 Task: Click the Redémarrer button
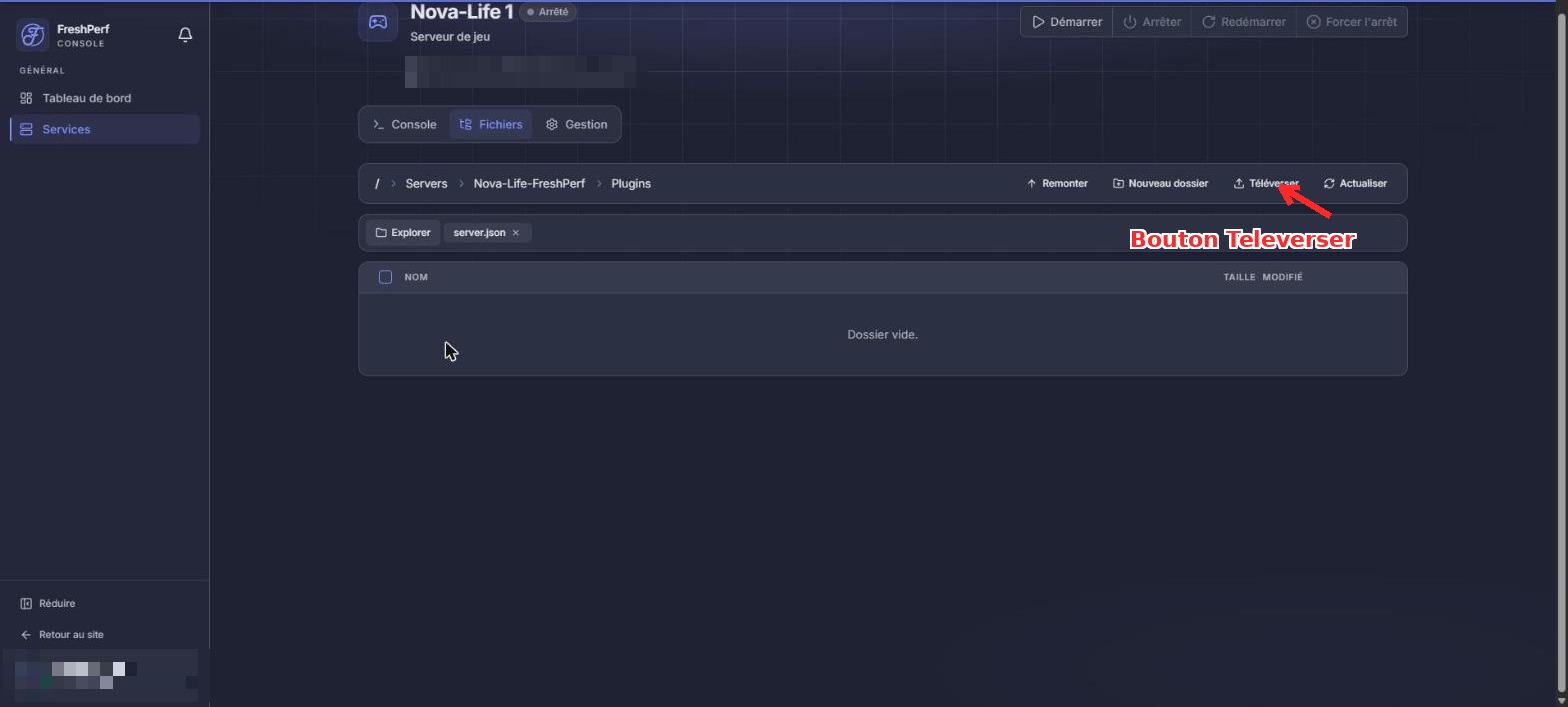(1243, 22)
